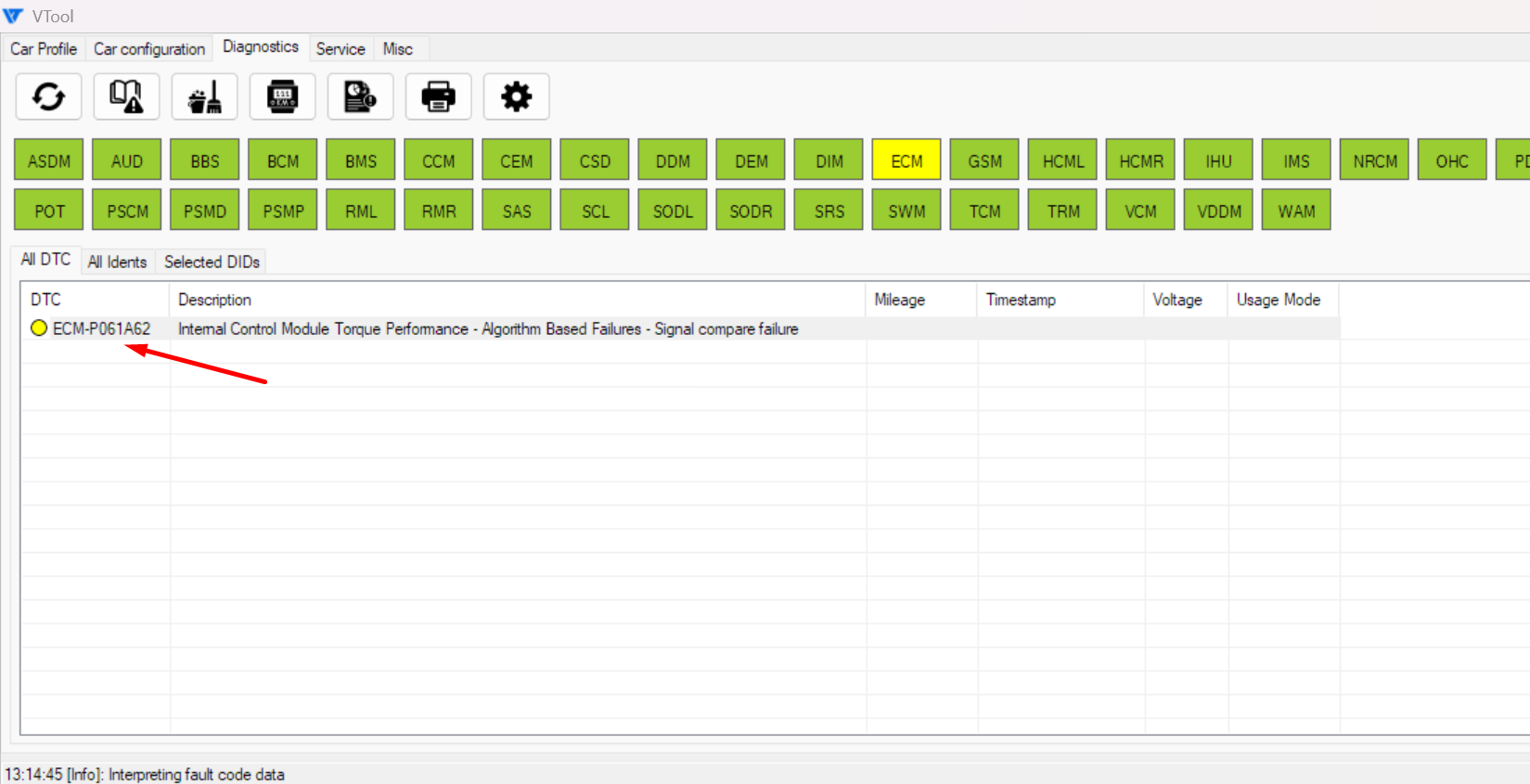Click the Description column header
The image size is (1530, 784).
(214, 300)
